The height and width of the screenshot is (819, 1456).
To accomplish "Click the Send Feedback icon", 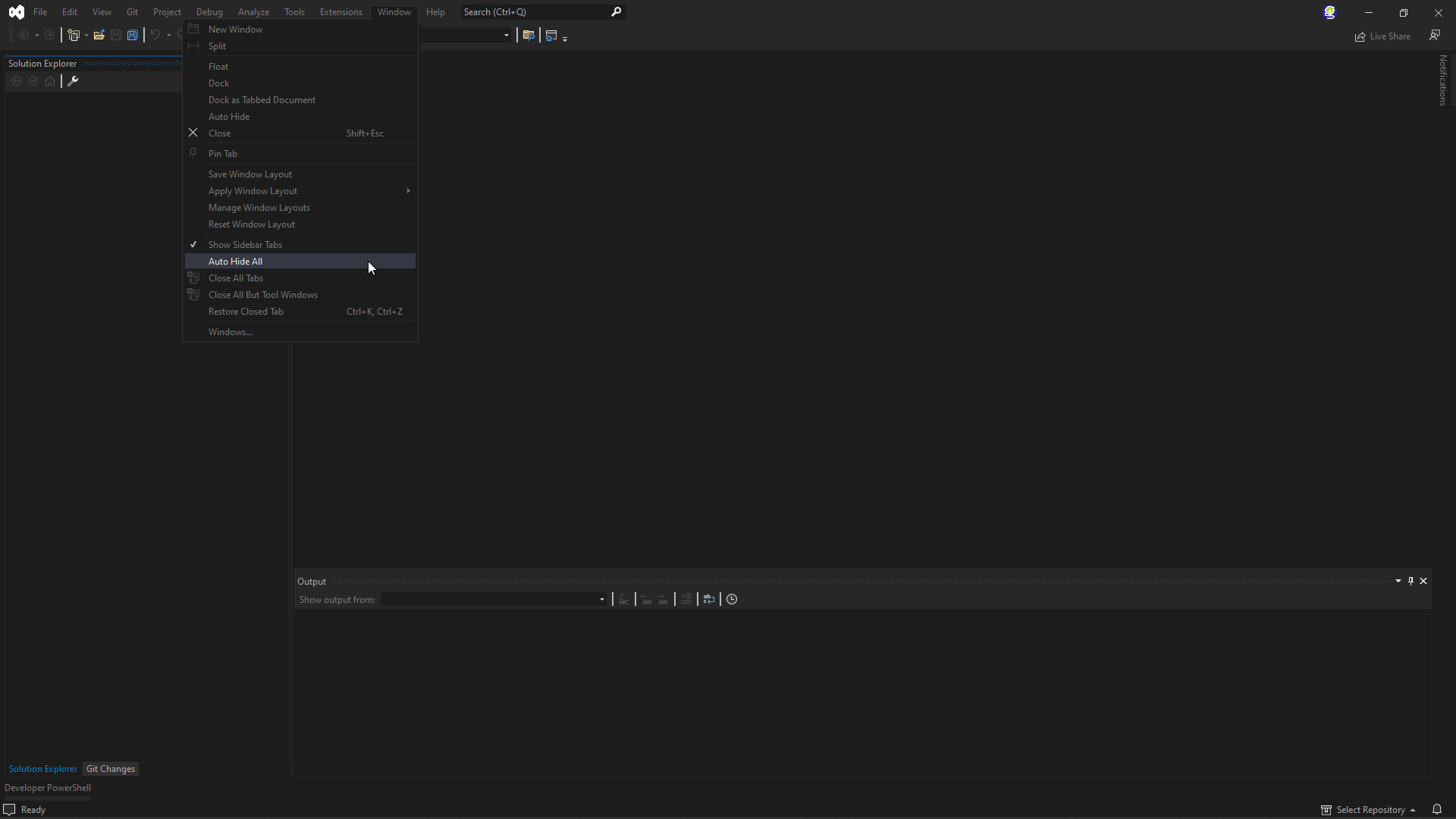I will pos(1435,36).
